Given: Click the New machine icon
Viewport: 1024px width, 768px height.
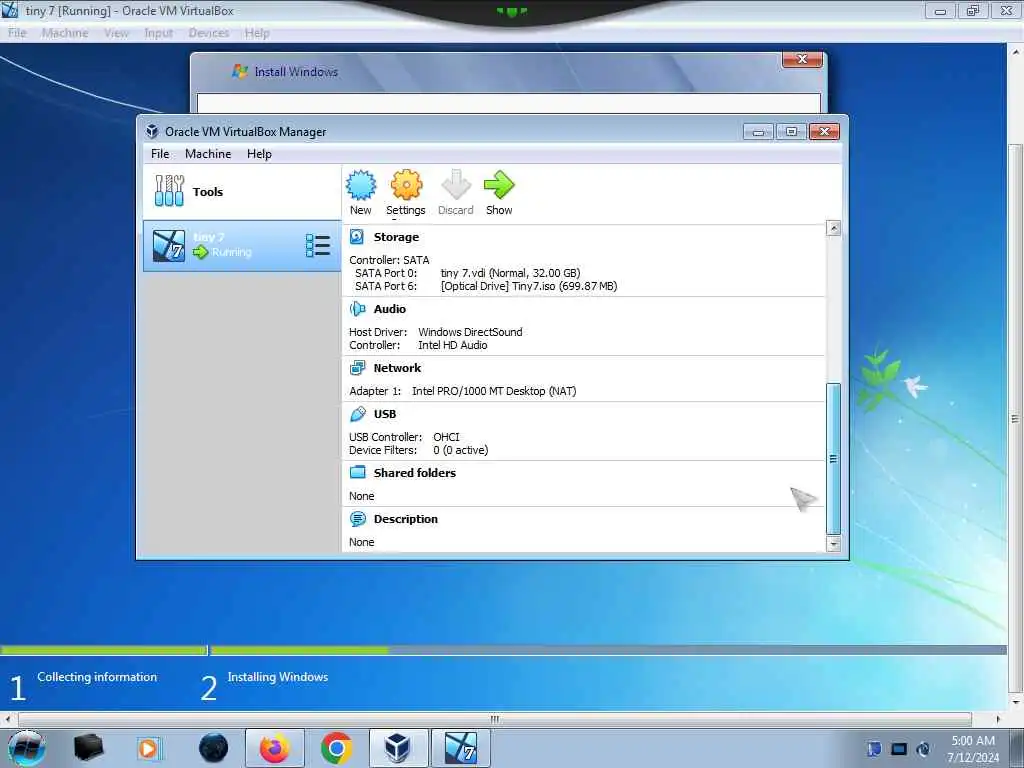Looking at the screenshot, I should click(x=360, y=185).
